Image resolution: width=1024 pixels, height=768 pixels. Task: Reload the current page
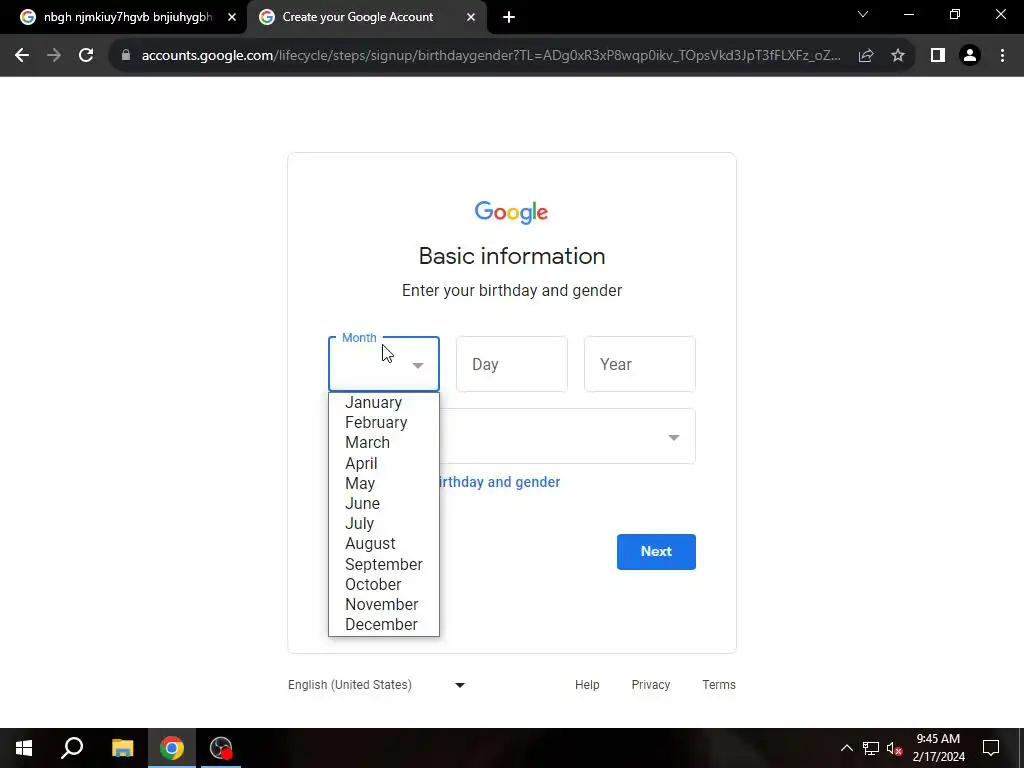[86, 56]
